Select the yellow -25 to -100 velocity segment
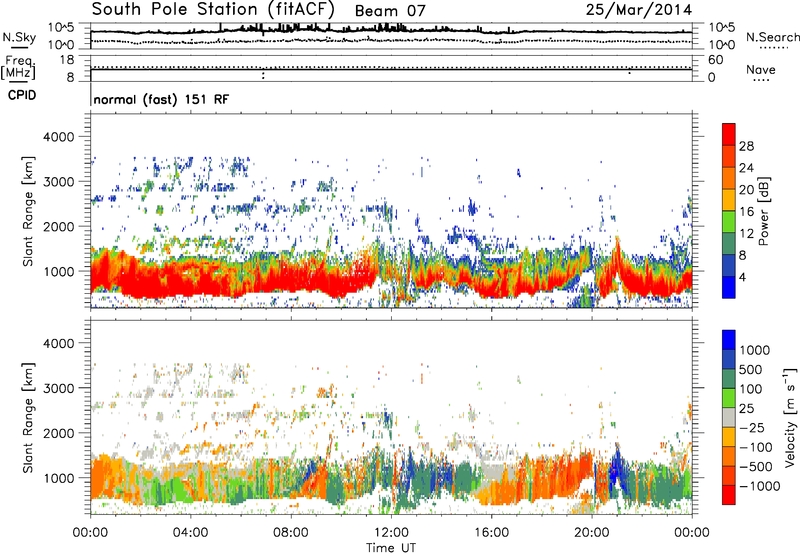Image resolution: width=800 pixels, height=554 pixels. tap(729, 437)
